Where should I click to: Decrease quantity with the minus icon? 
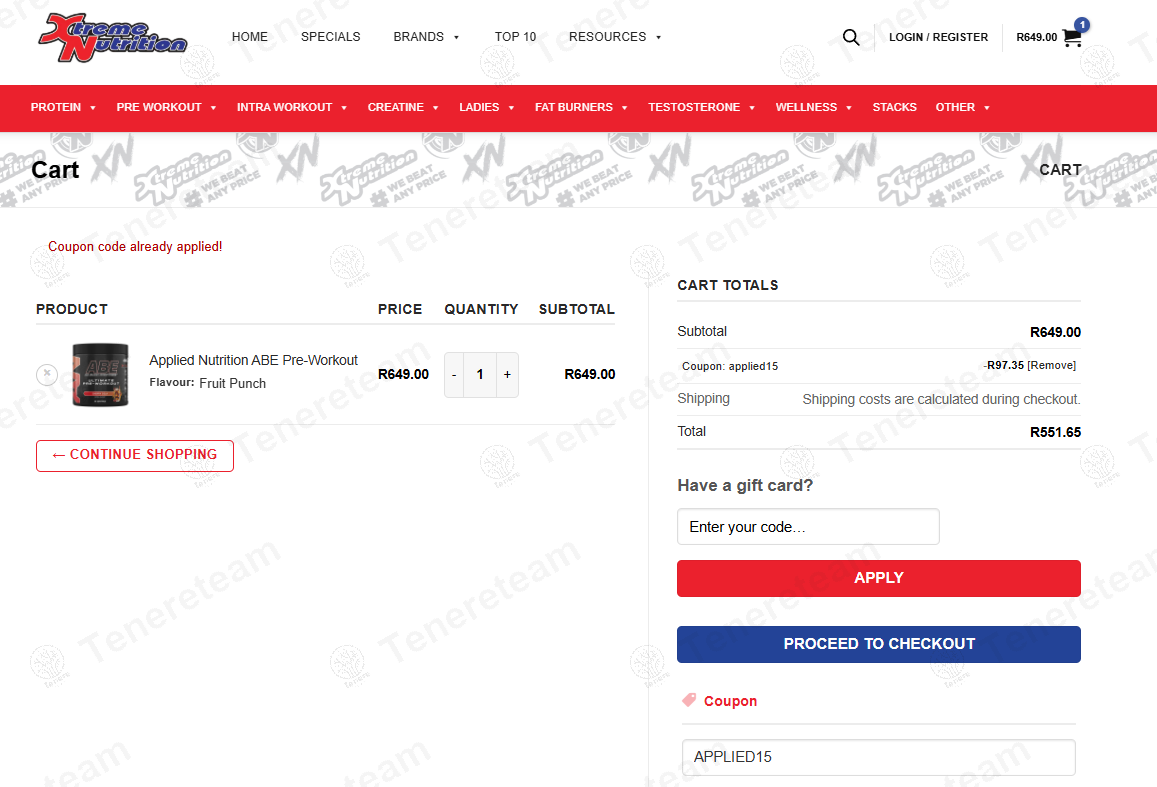coord(454,374)
